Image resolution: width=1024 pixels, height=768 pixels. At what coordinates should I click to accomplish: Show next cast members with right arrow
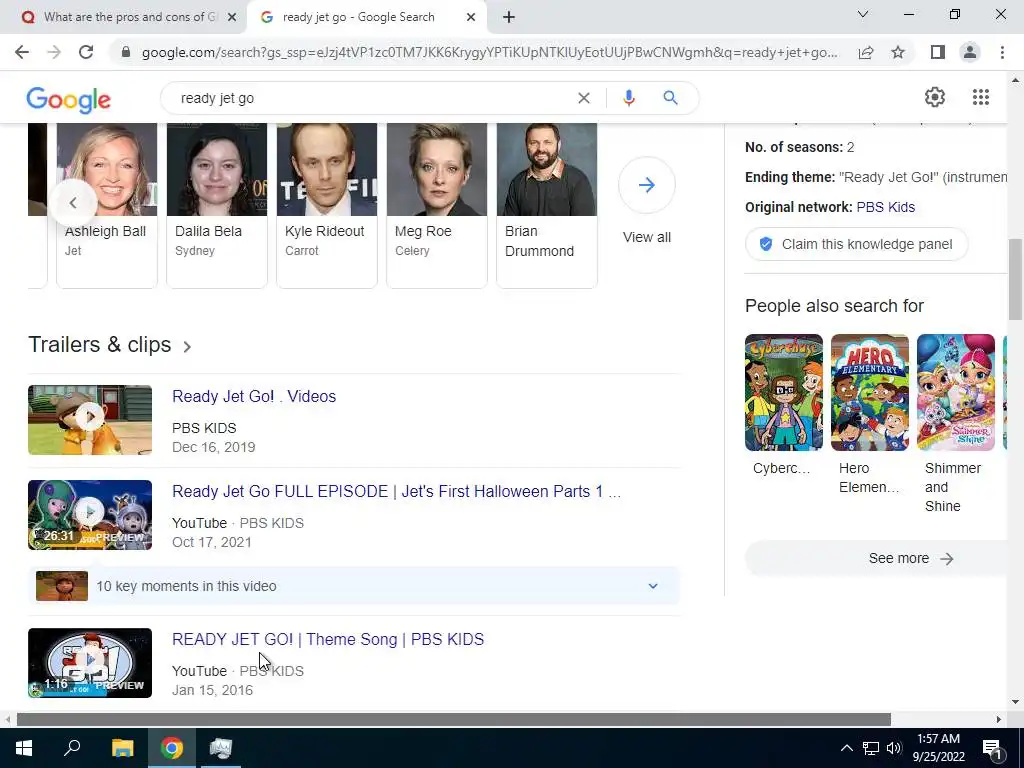(x=647, y=185)
